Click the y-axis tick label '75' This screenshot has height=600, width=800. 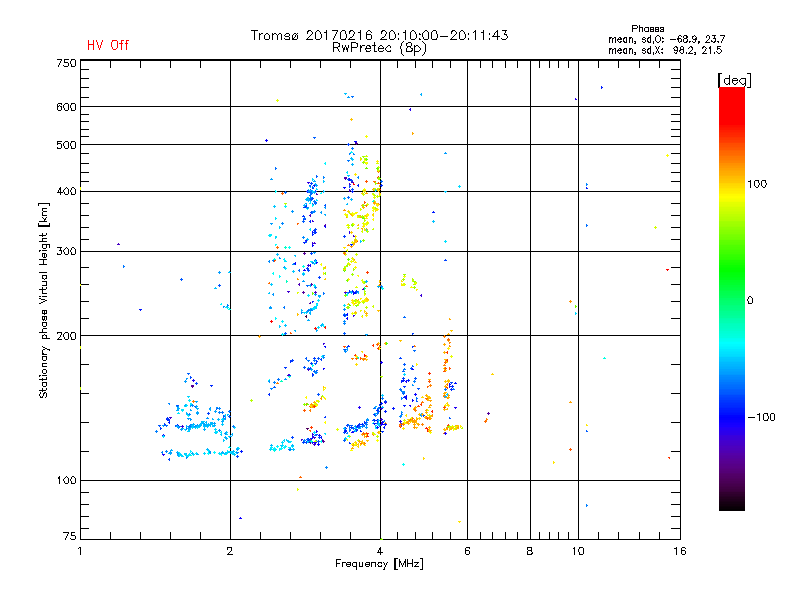point(70,536)
